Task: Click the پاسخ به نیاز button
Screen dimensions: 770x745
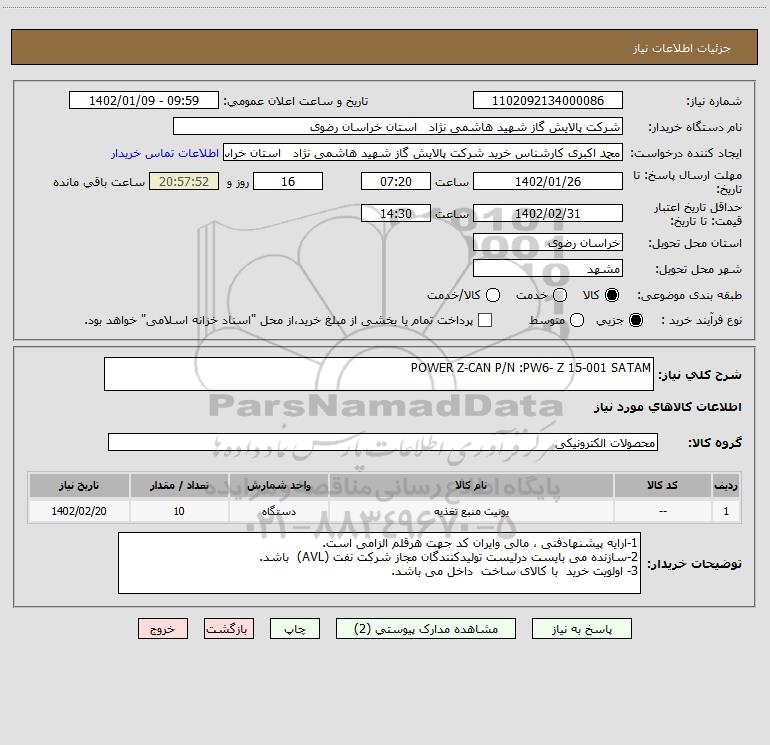Action: pos(581,629)
